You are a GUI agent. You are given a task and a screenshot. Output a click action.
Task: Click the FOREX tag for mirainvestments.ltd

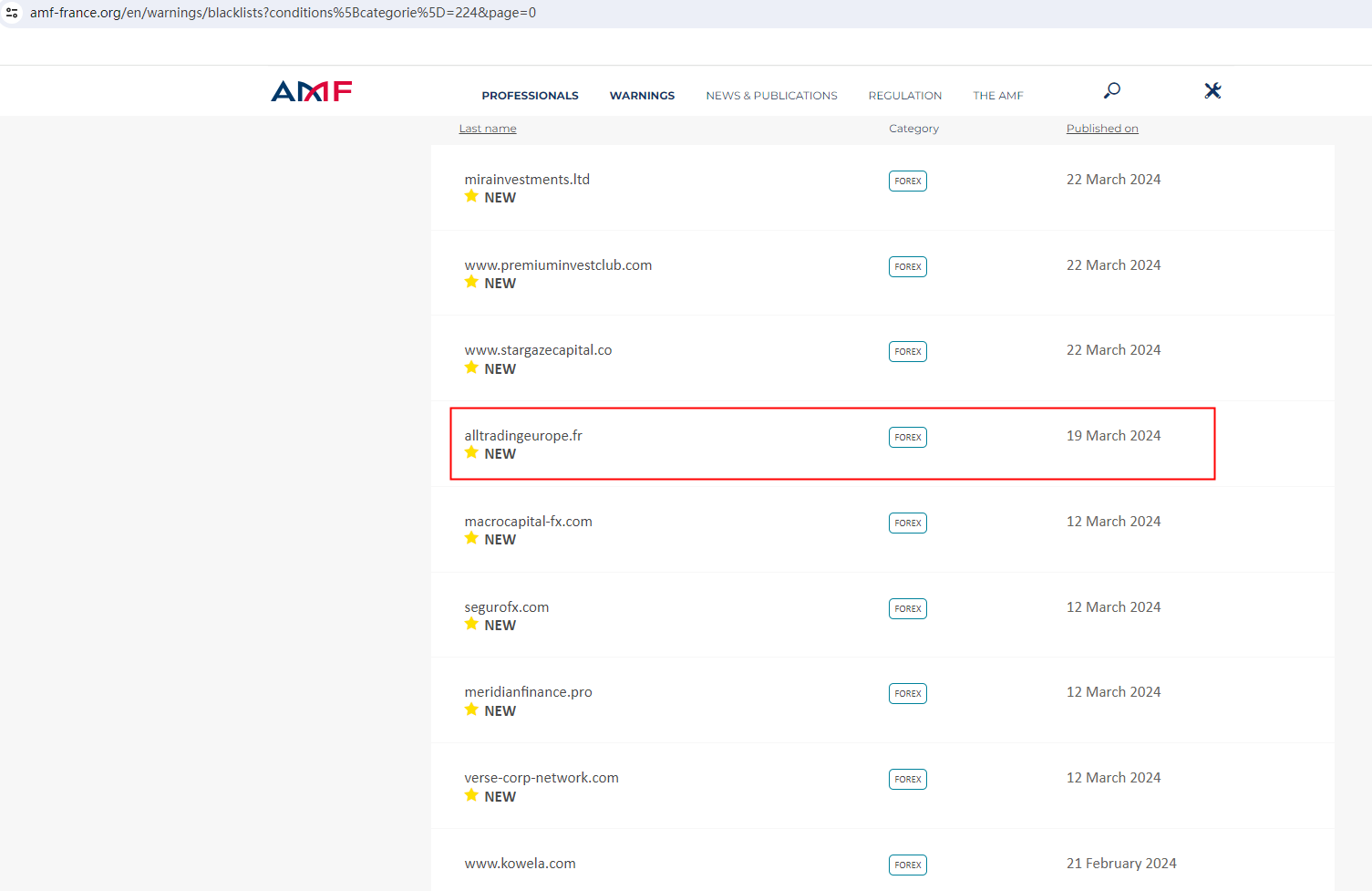click(x=907, y=181)
